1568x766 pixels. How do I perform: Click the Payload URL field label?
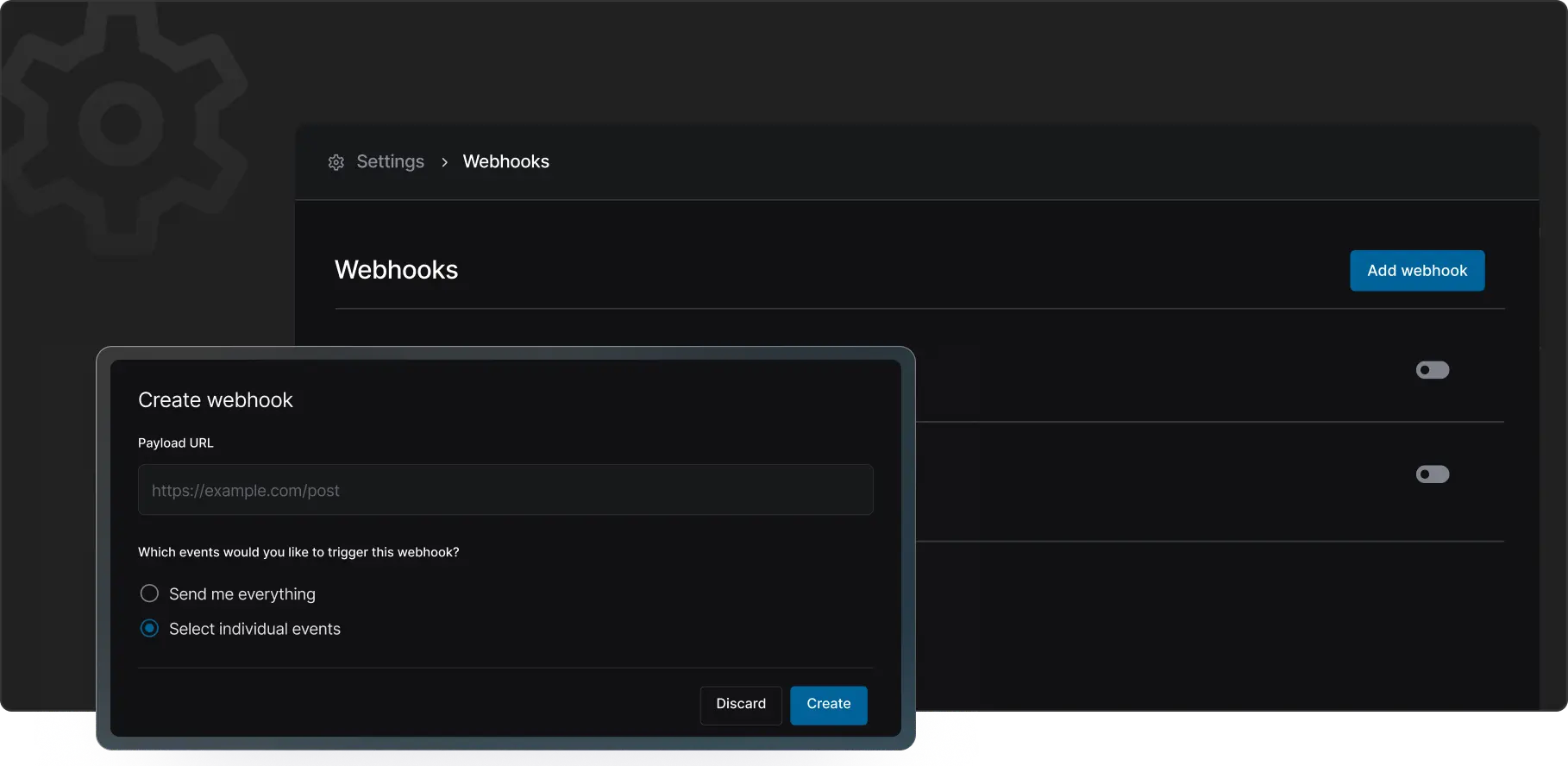pyautogui.click(x=176, y=443)
